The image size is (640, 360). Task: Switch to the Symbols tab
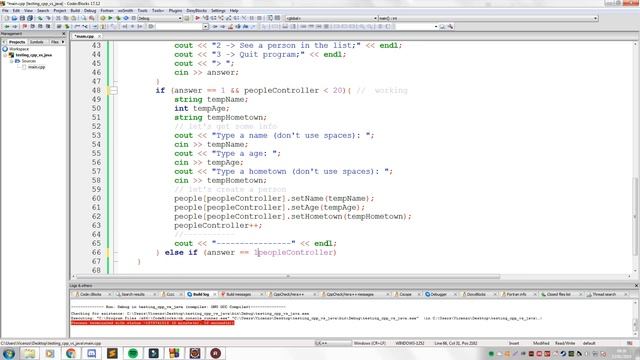(x=36, y=42)
